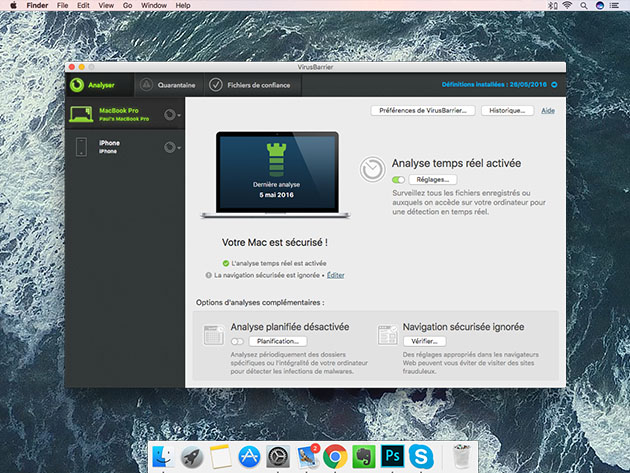Screen dimensions: 630x473
Task: Click the safe browsing window icon
Action: coord(387,335)
